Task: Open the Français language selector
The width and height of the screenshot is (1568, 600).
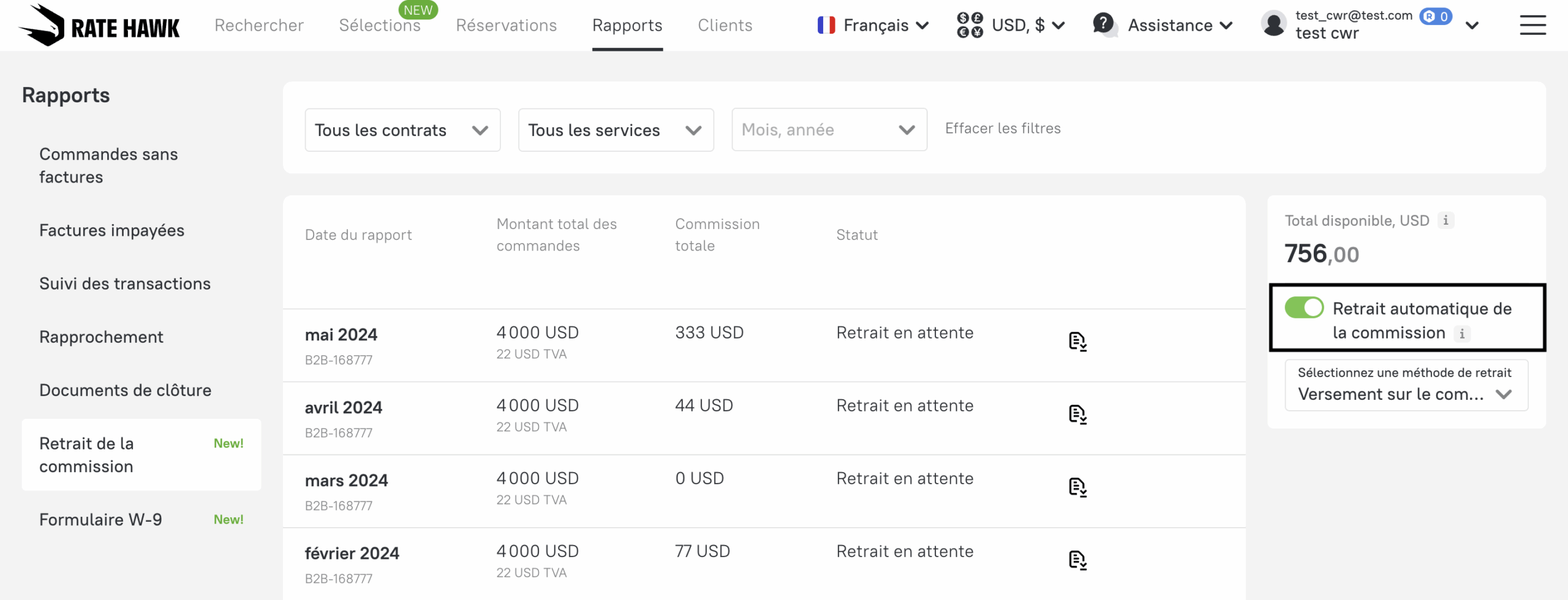Action: pos(873,25)
